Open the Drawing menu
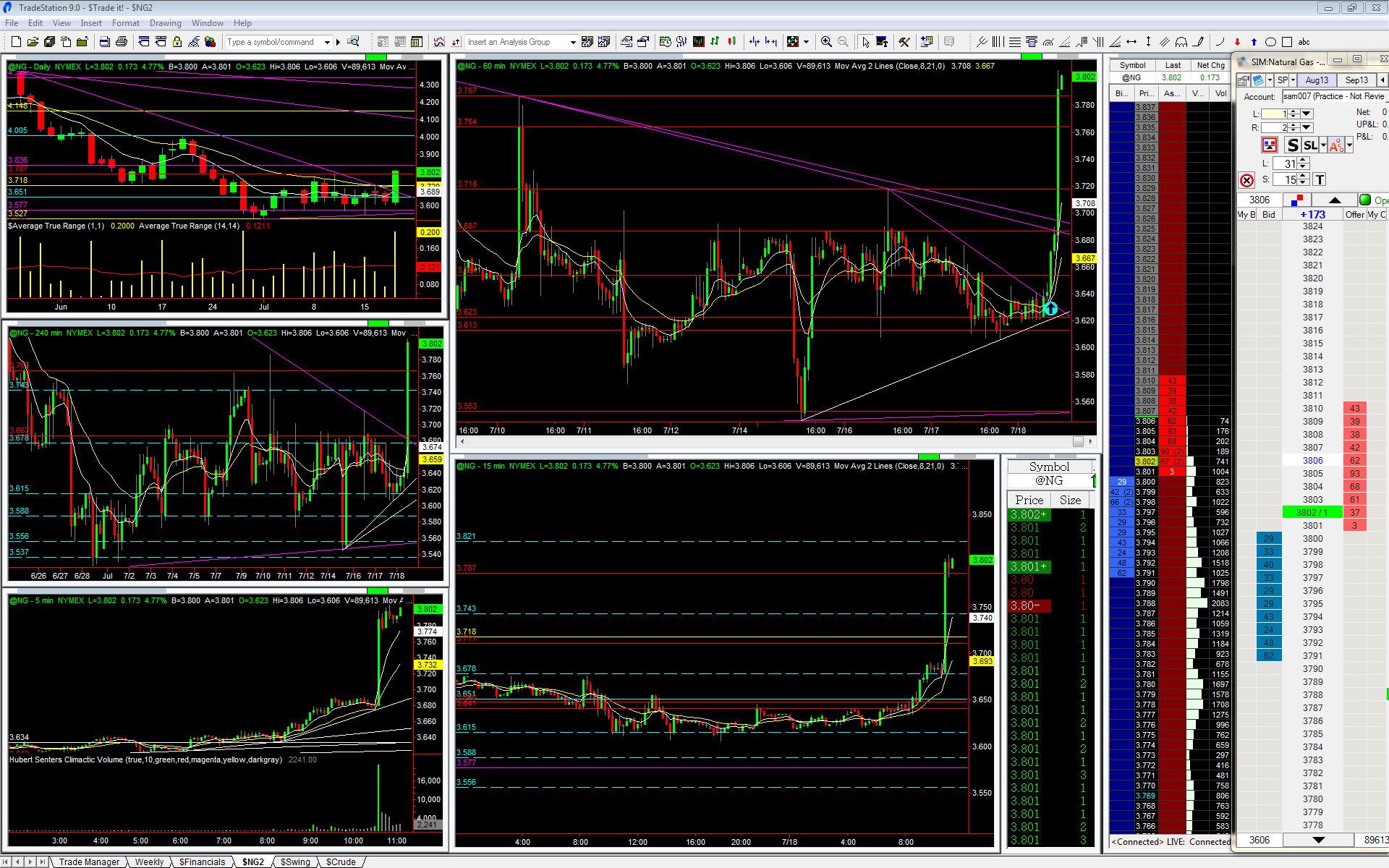This screenshot has height=868, width=1389. point(165,23)
